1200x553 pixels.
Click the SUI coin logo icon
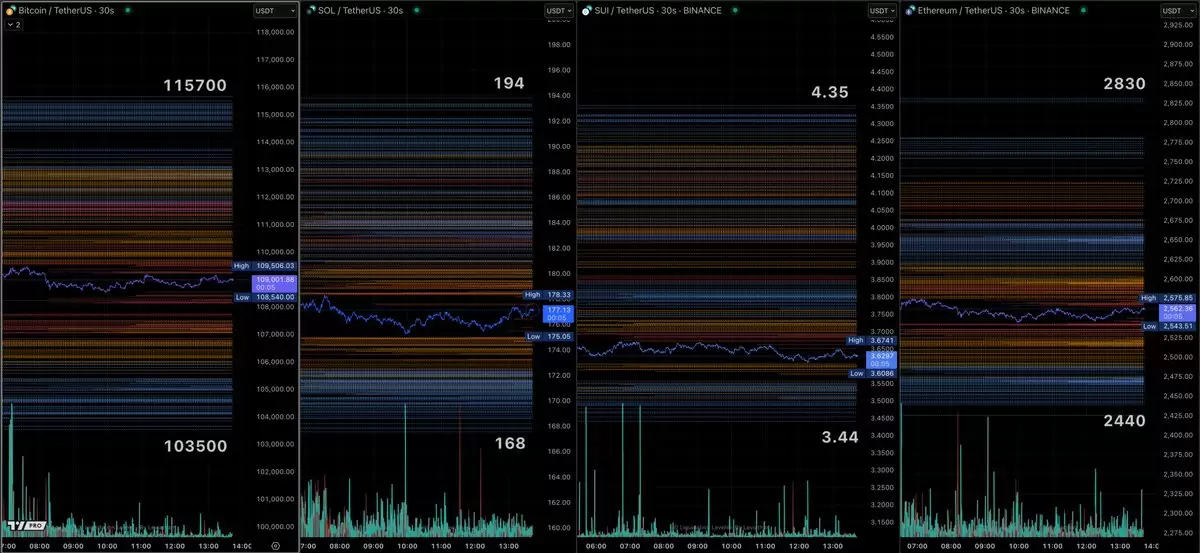[586, 10]
